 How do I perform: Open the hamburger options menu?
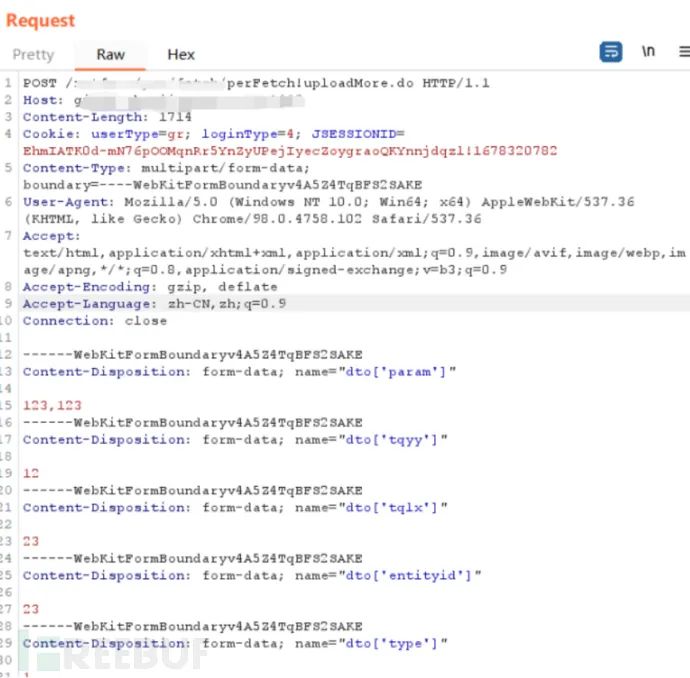point(684,52)
